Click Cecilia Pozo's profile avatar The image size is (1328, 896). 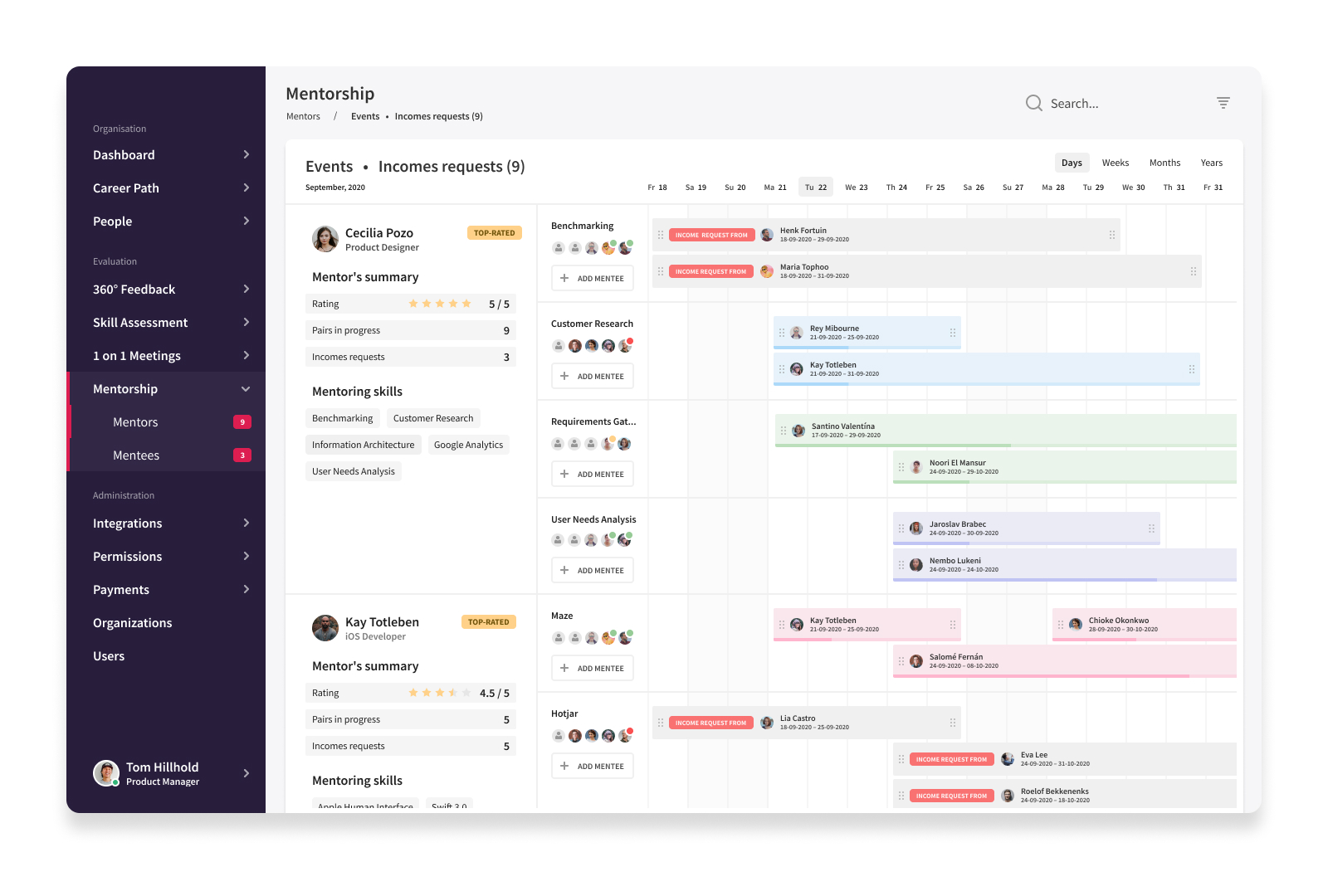[325, 239]
